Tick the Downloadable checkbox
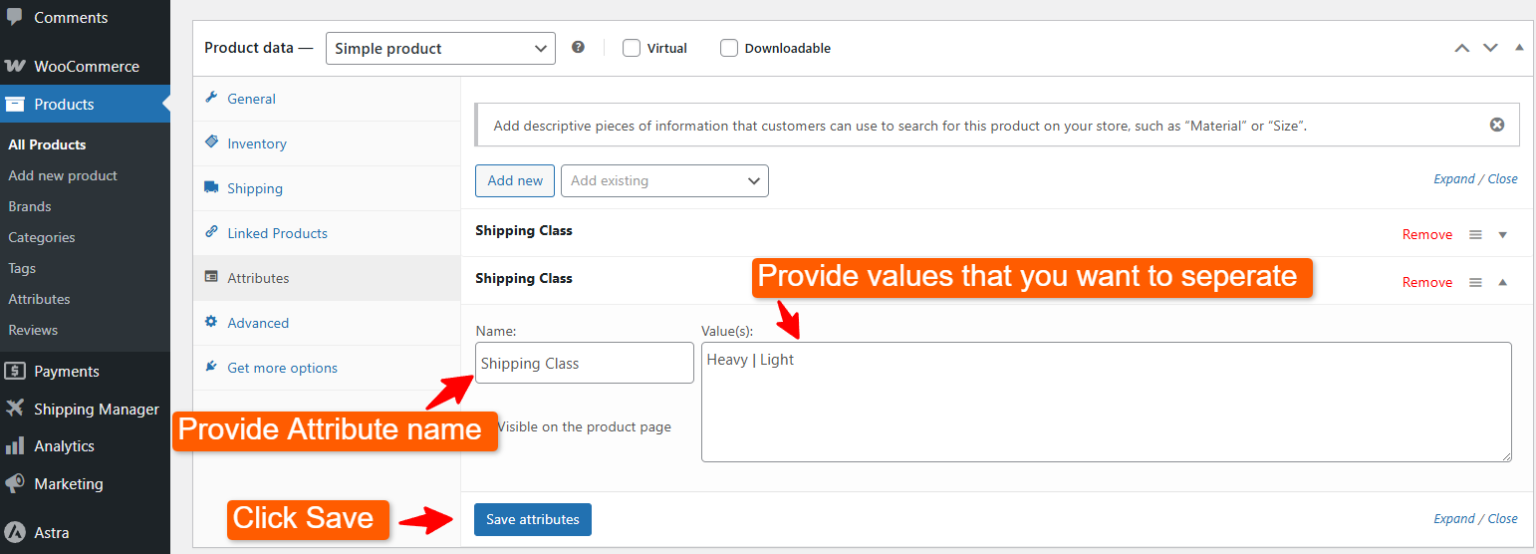This screenshot has height=554, width=1536. tap(729, 48)
